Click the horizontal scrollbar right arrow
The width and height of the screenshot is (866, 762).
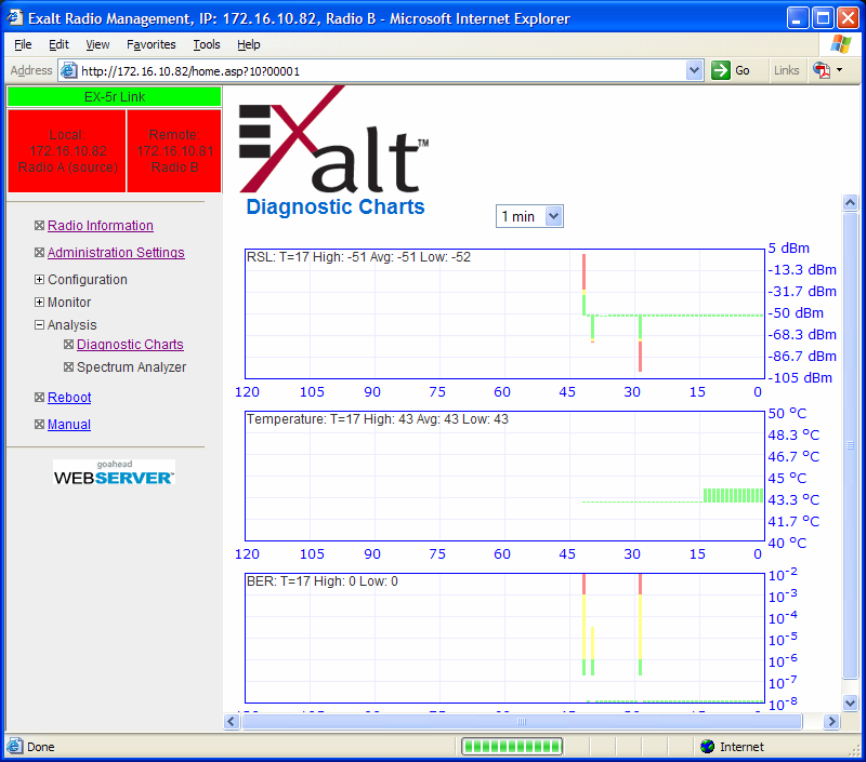[831, 721]
